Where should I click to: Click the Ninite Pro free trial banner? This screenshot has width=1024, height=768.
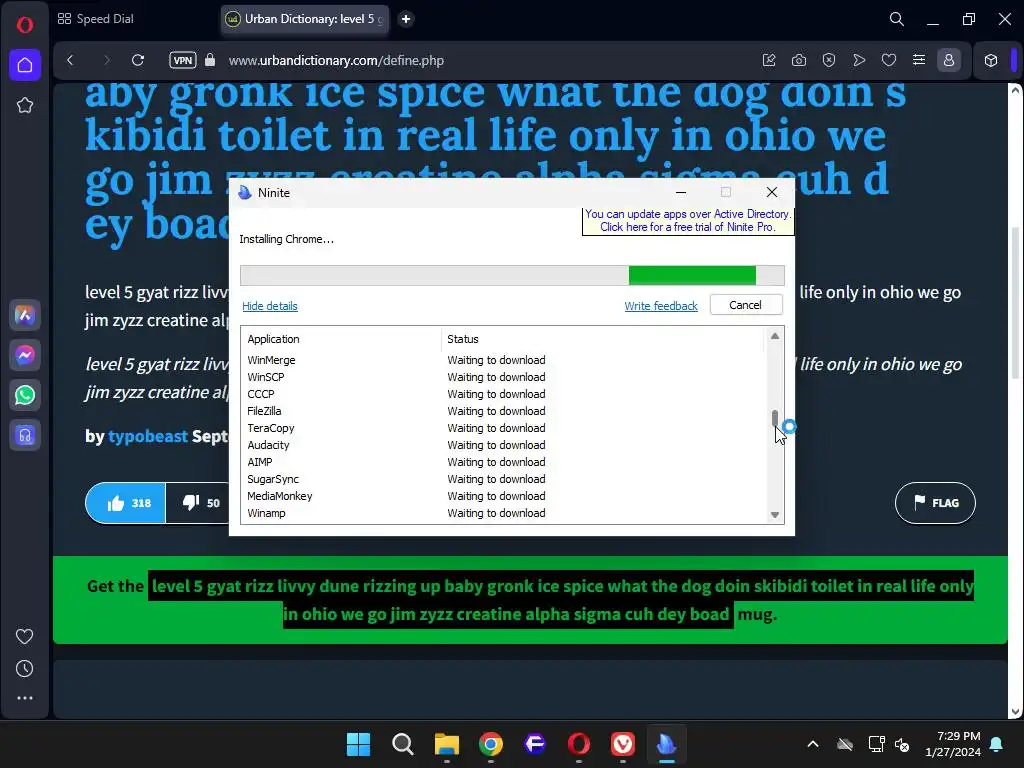(688, 221)
